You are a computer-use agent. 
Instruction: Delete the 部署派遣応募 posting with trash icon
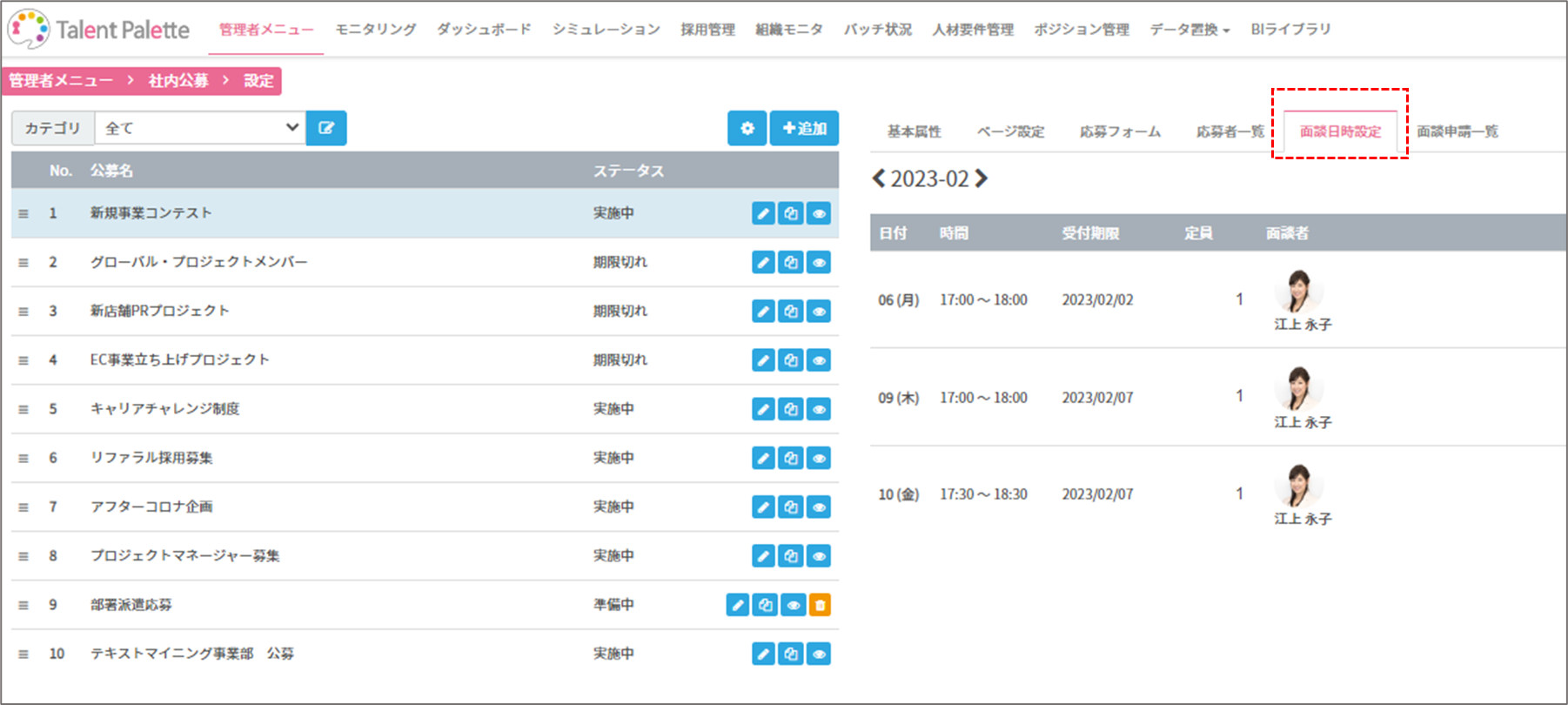click(x=820, y=605)
